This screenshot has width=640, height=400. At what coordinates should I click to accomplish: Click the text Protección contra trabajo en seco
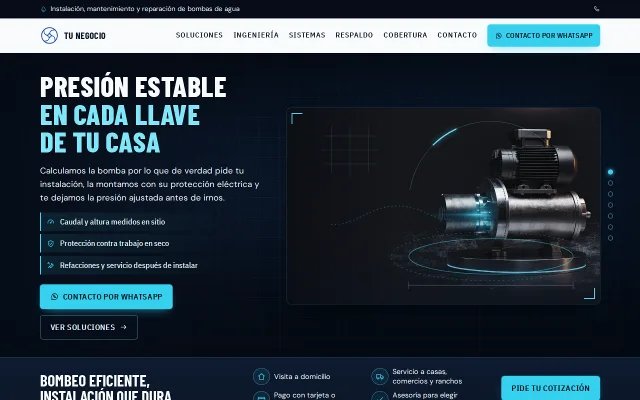[114, 244]
